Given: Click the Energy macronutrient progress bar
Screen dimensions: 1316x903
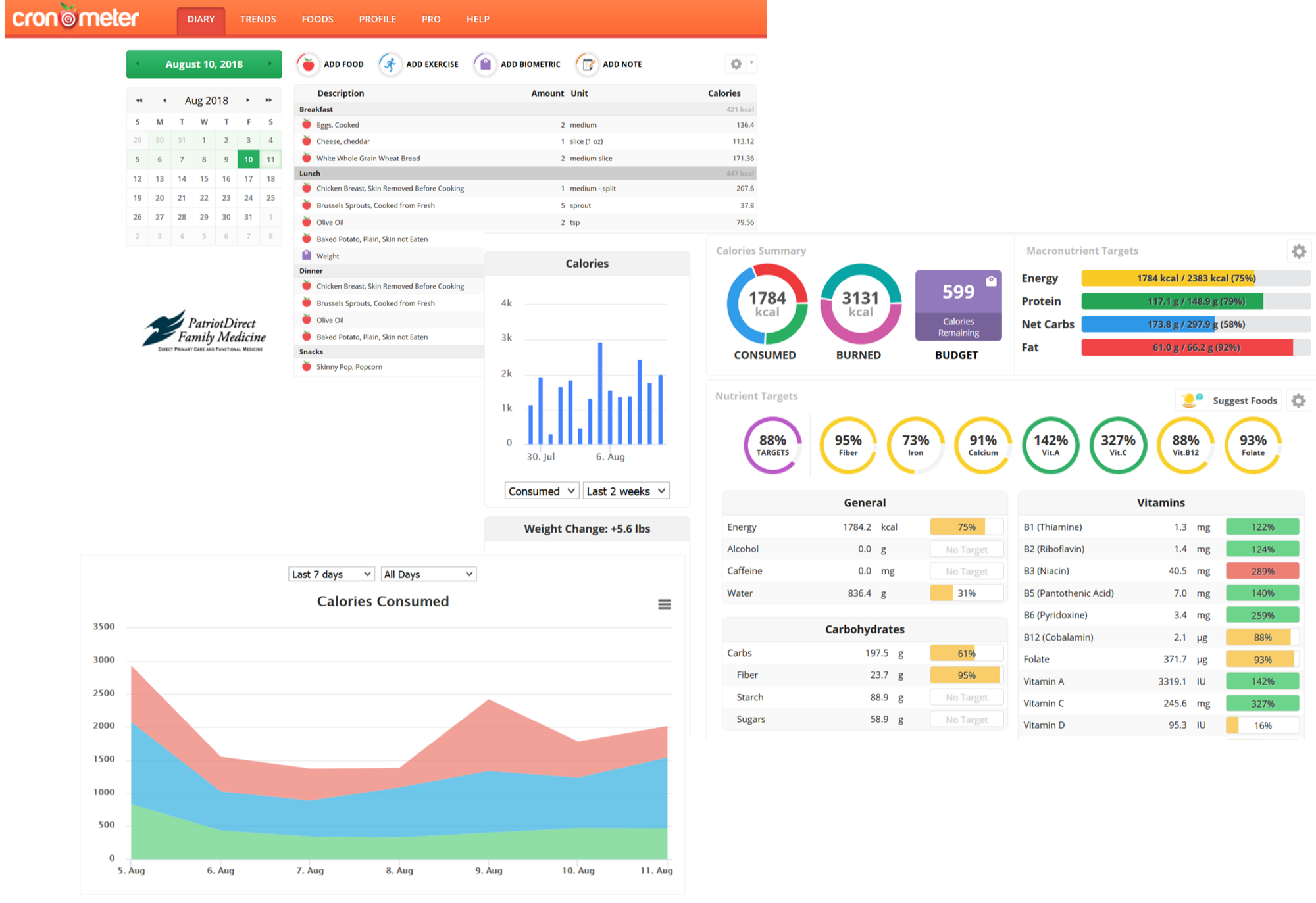Looking at the screenshot, I should pyautogui.click(x=1196, y=278).
